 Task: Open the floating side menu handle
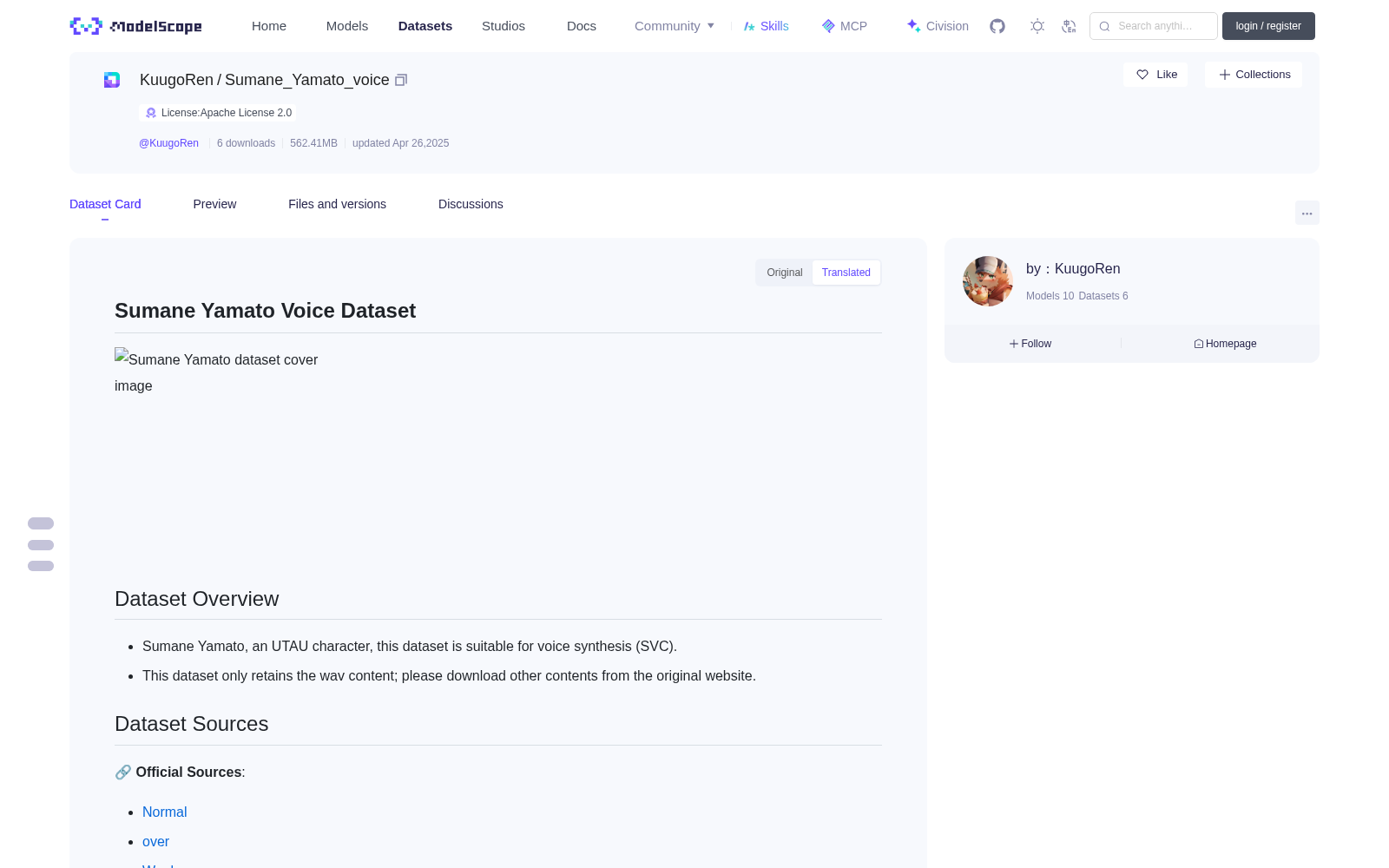[x=41, y=545]
